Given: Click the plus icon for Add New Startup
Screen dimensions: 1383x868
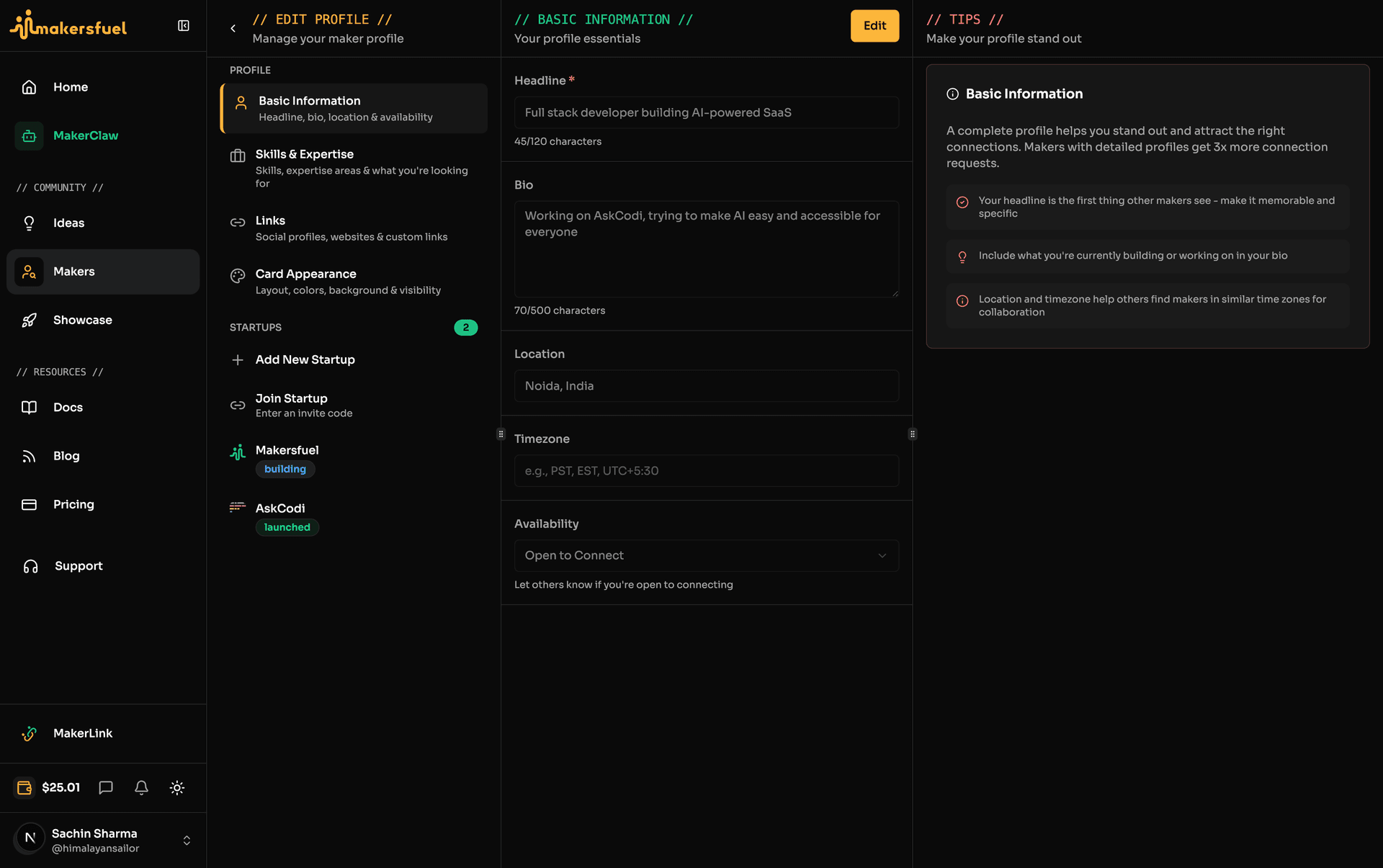Looking at the screenshot, I should click(238, 359).
